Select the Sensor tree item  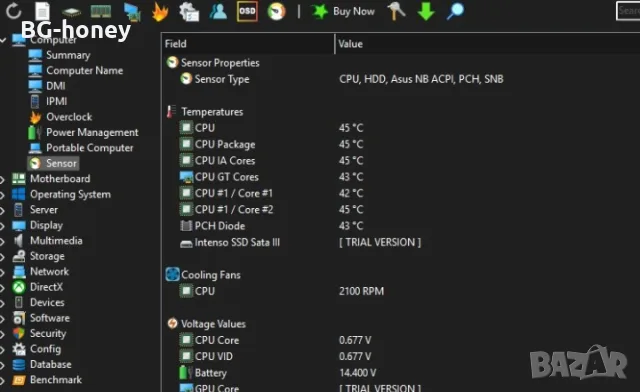coord(53,163)
